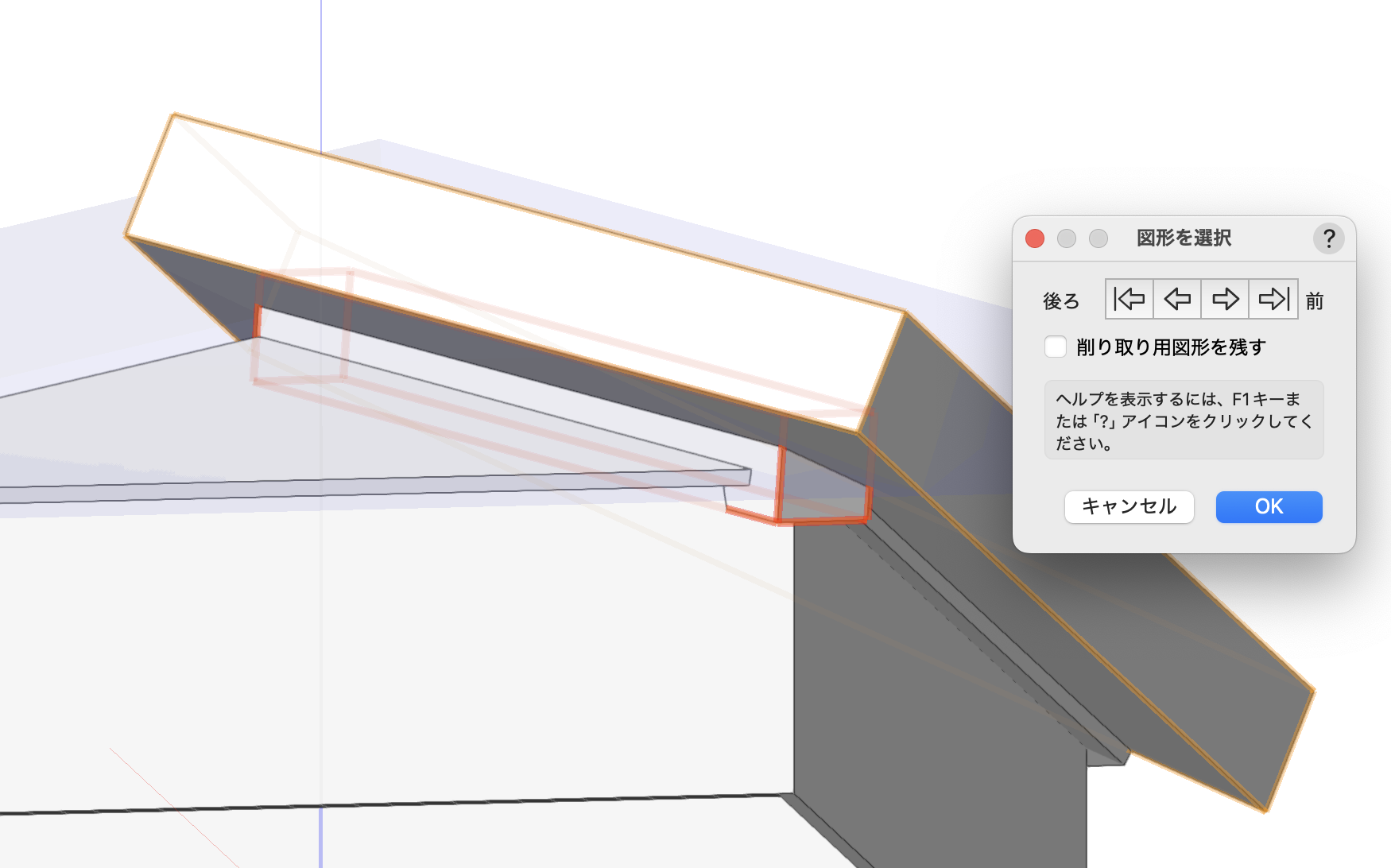Open help with the question mark icon
The height and width of the screenshot is (868, 1391).
[x=1328, y=238]
